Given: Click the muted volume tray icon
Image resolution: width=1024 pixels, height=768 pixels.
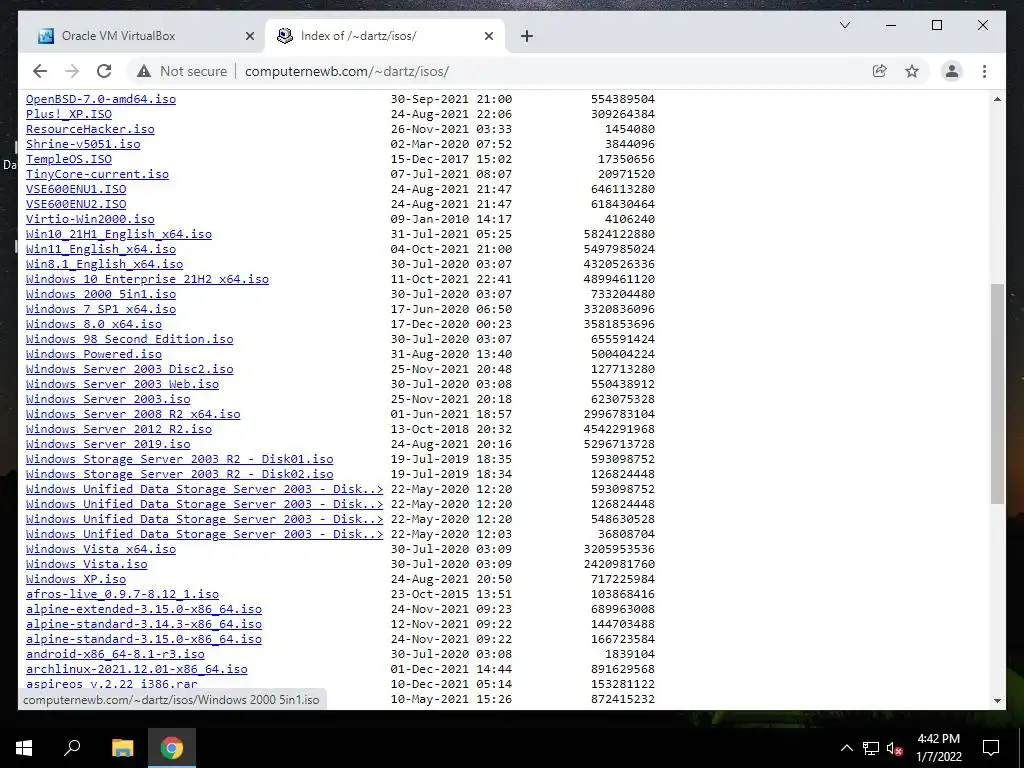Looking at the screenshot, I should click(x=894, y=748).
